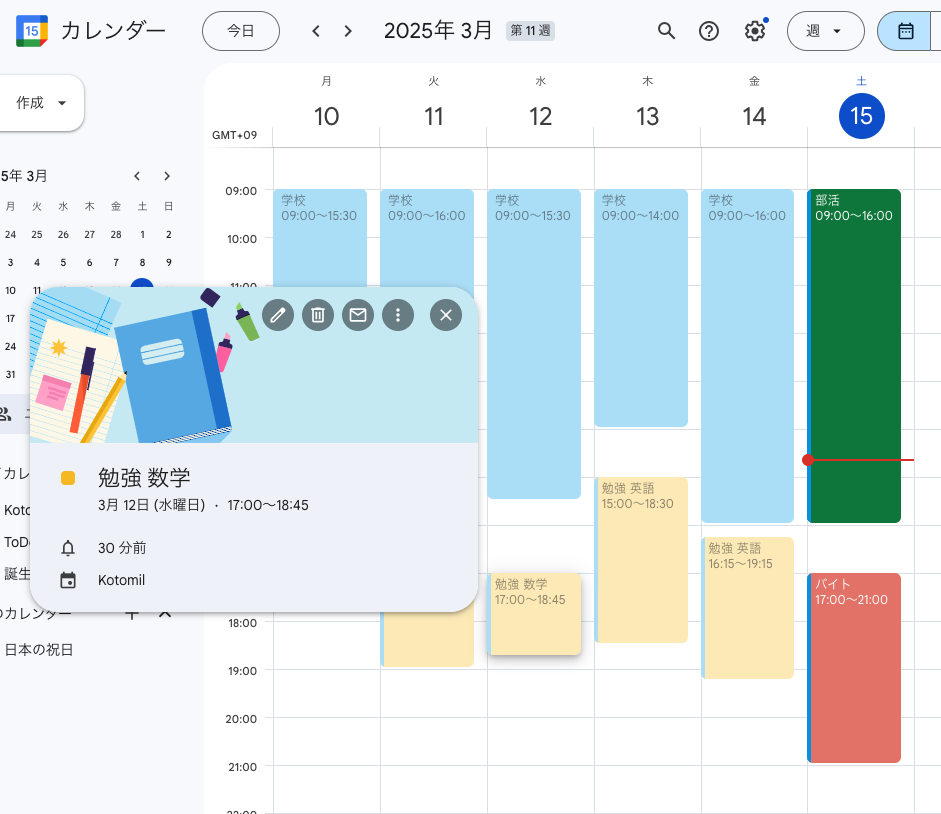
Task: Click the bell reminder icon in popup
Action: point(68,548)
